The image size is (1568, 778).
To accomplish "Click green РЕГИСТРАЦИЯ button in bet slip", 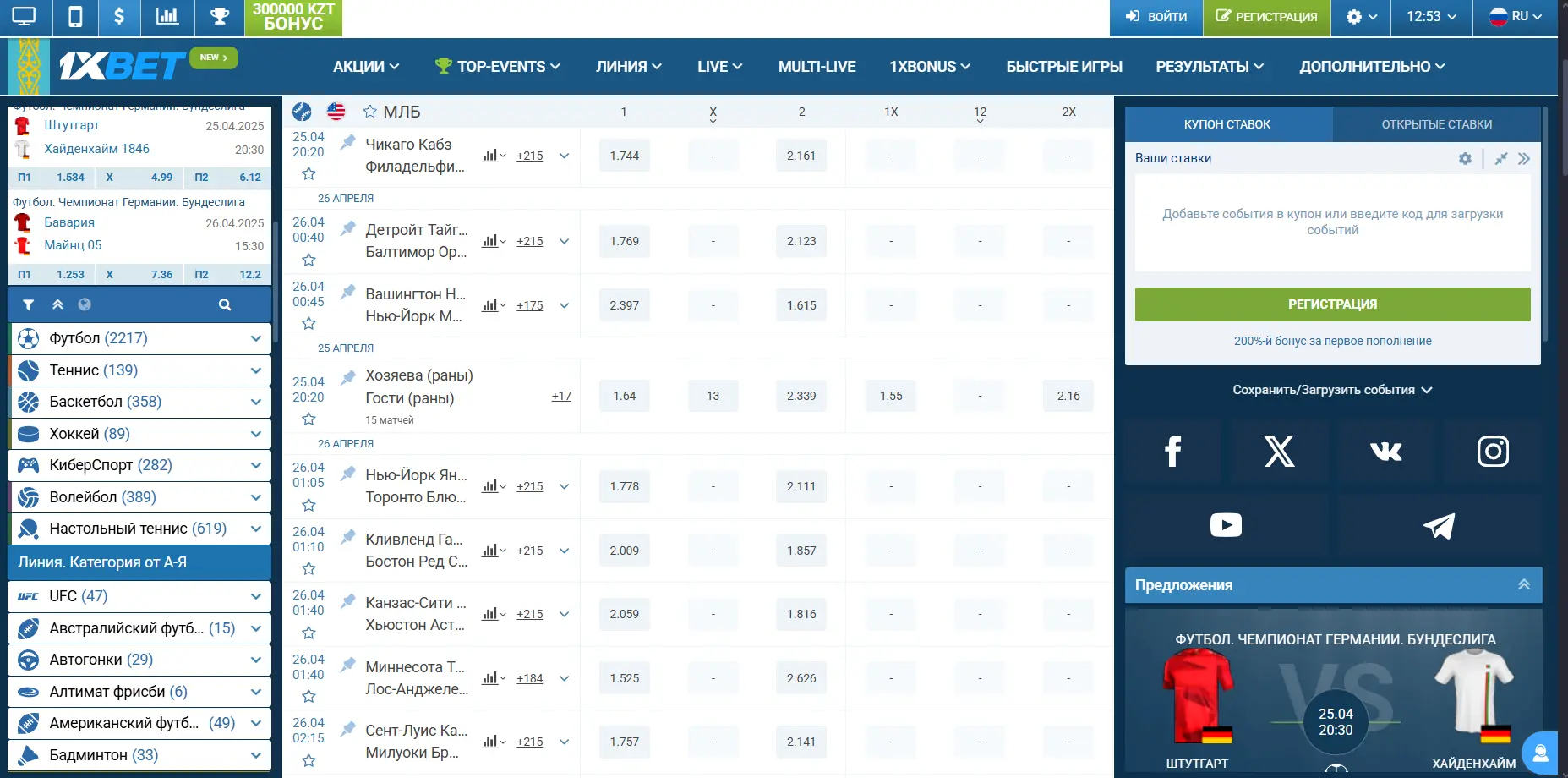I will pos(1332,304).
